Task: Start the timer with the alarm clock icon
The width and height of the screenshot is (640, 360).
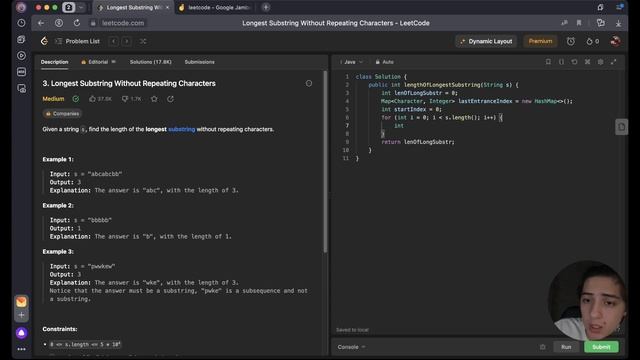Action: click(x=571, y=41)
